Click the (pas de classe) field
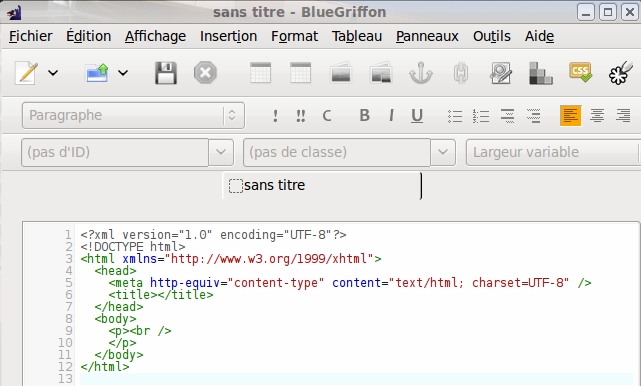Image resolution: width=641 pixels, height=386 pixels. pyautogui.click(x=336, y=152)
